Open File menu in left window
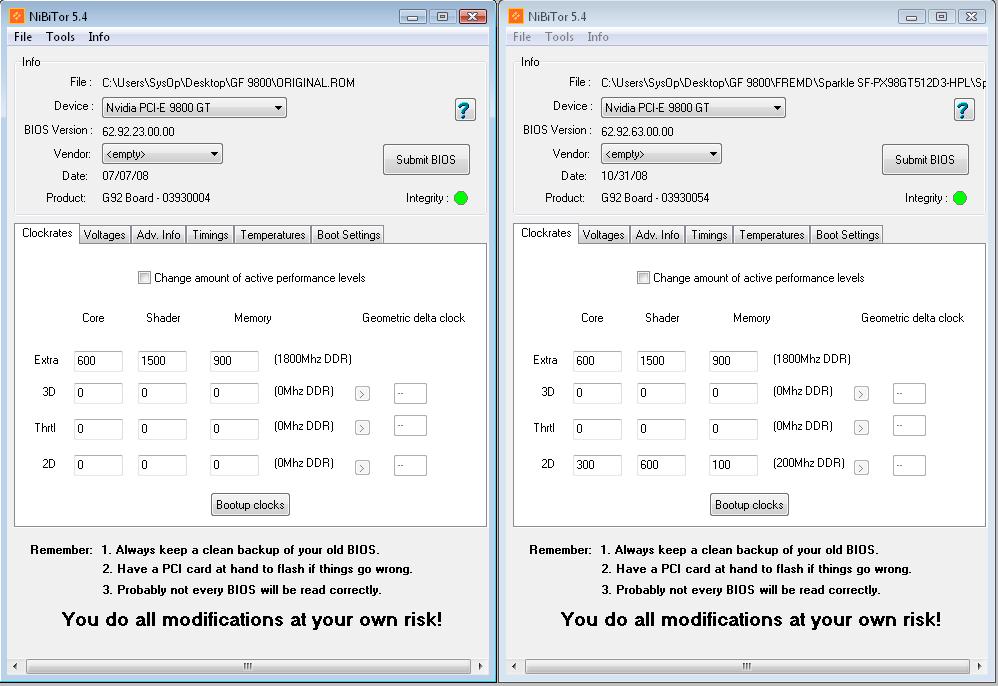Screen dimensions: 998x686 tap(23, 37)
